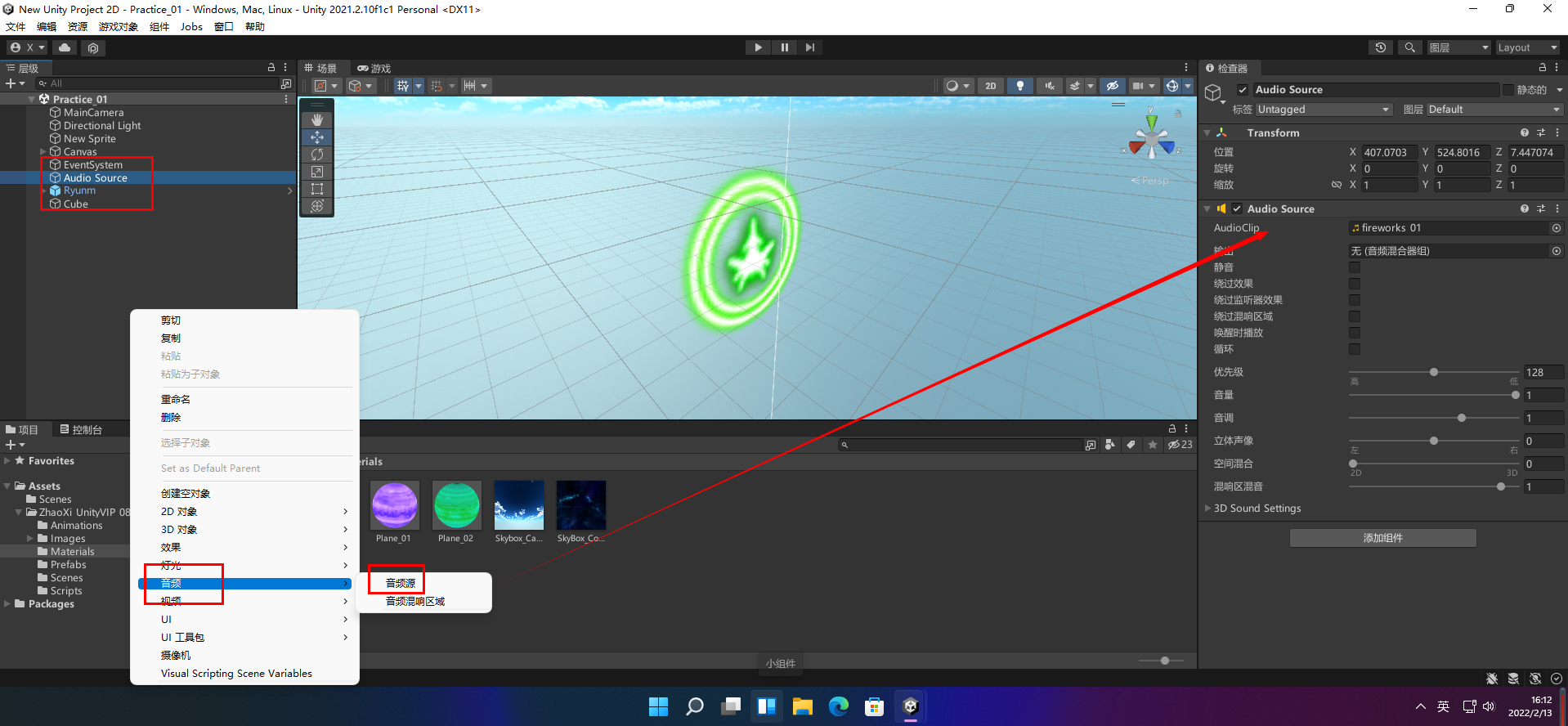The height and width of the screenshot is (726, 1568).
Task: Enable play on awake (唤醒时播放) checkbox
Action: 1355,333
